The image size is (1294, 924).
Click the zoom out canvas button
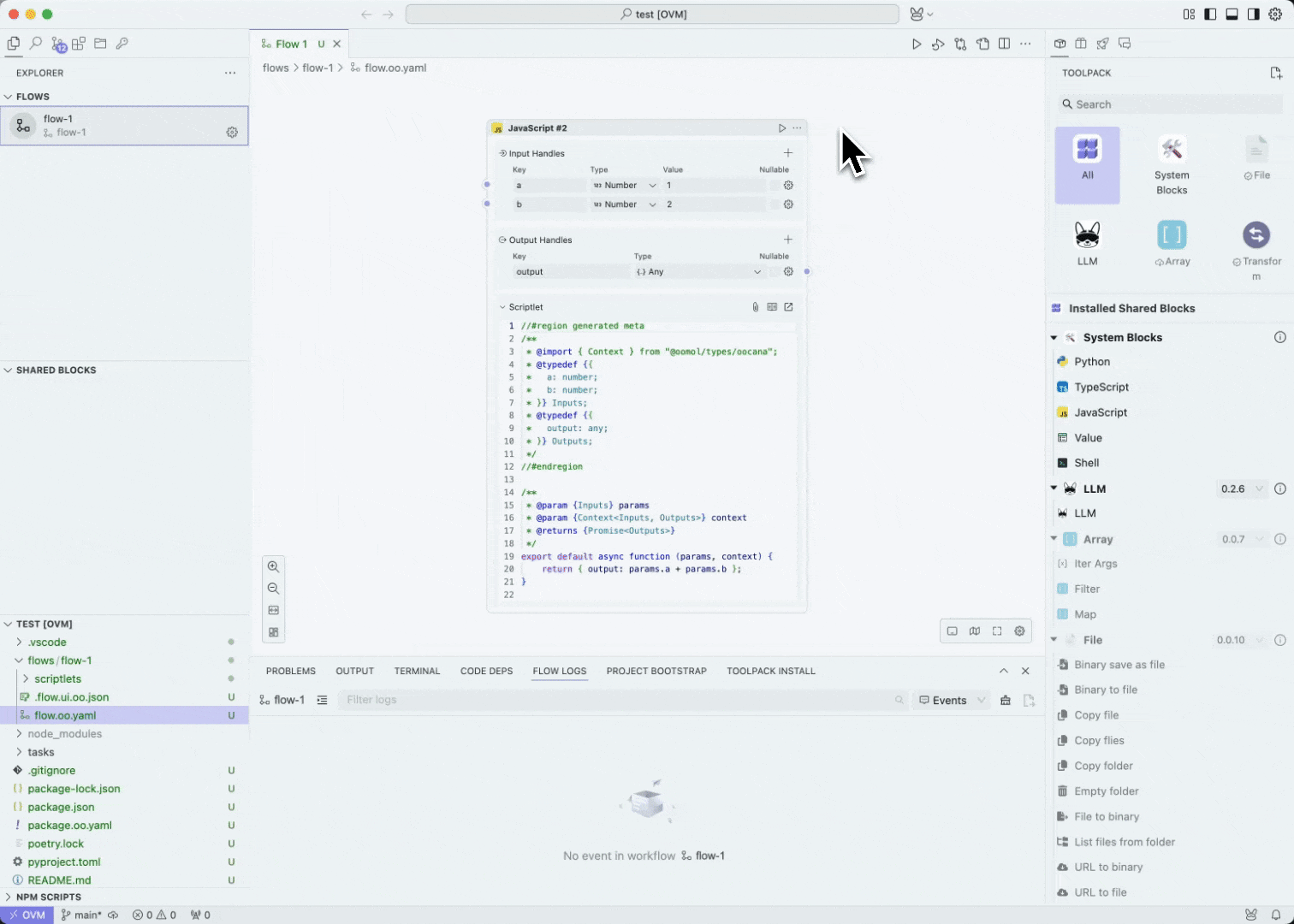point(273,589)
